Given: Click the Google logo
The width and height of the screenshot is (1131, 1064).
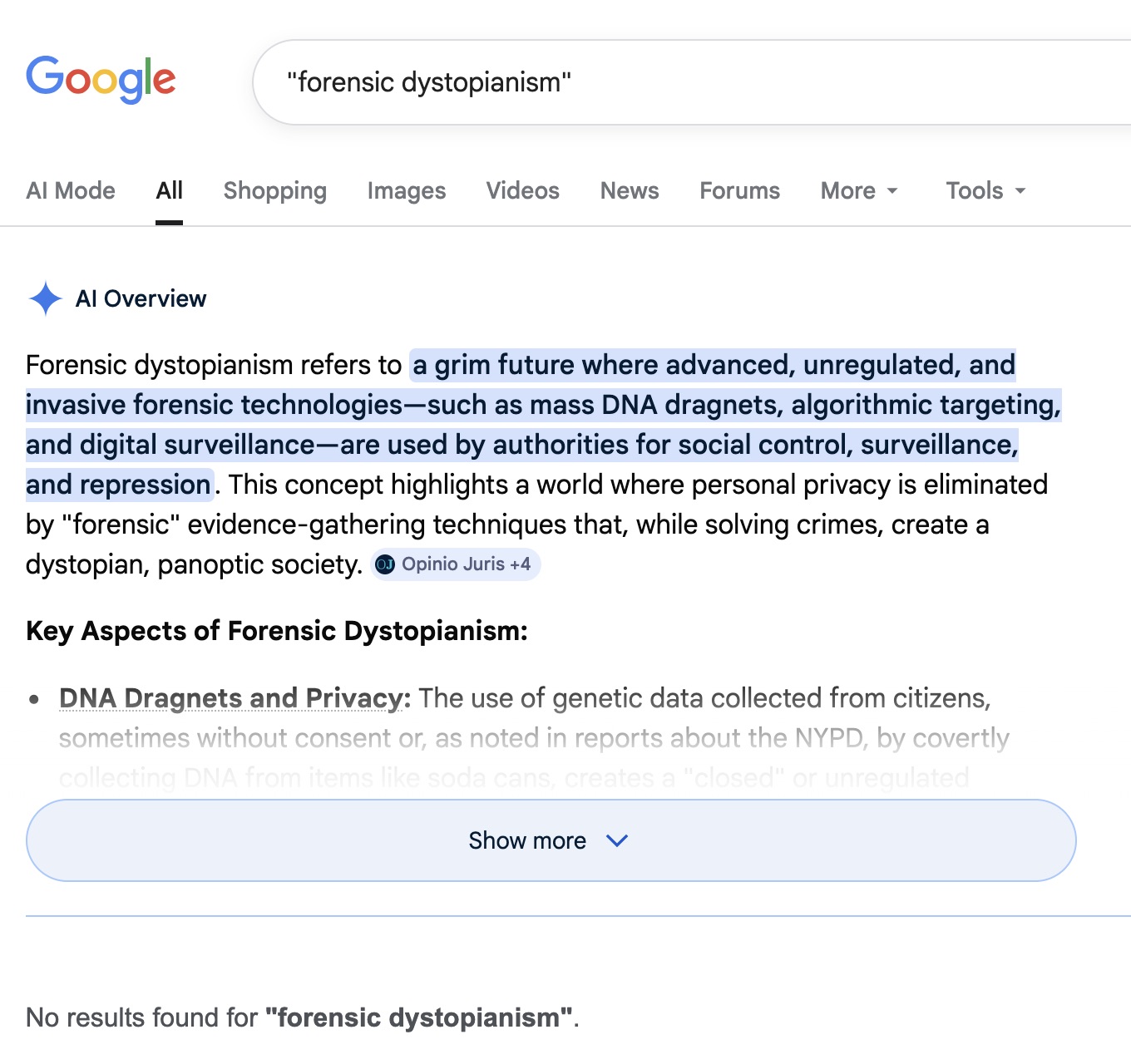Looking at the screenshot, I should pyautogui.click(x=101, y=80).
